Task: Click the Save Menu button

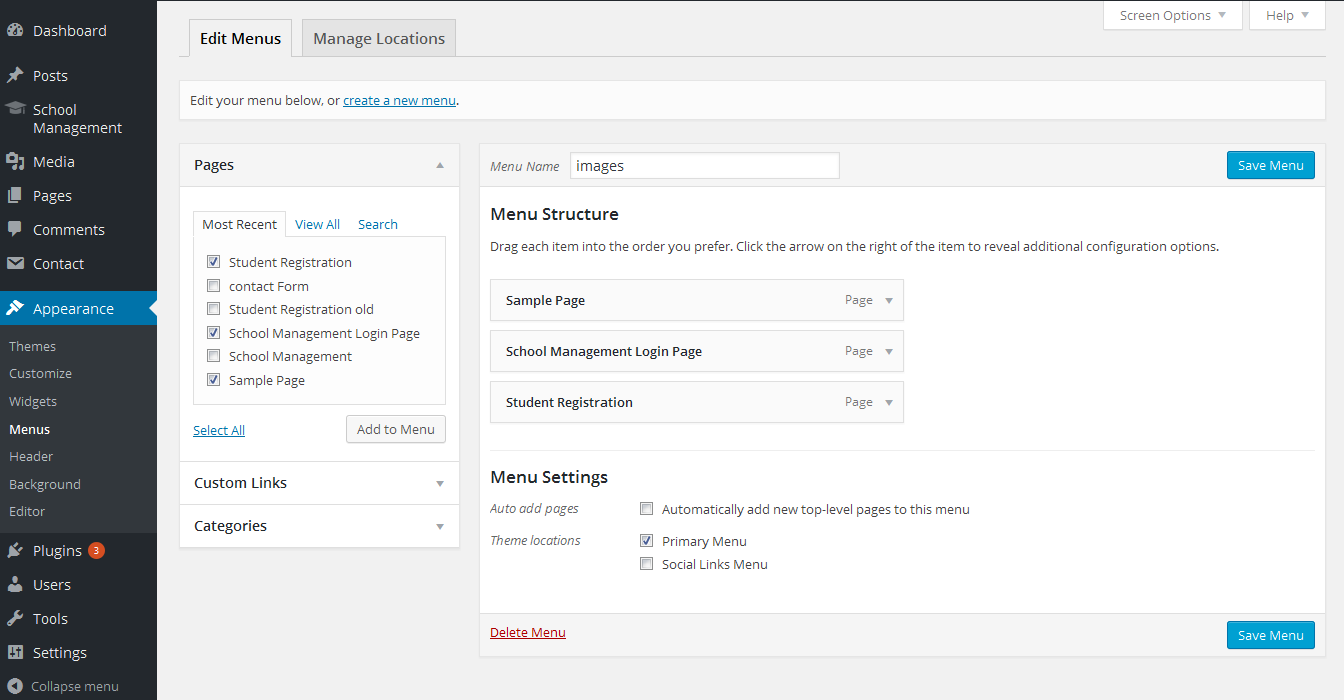Action: point(1270,165)
